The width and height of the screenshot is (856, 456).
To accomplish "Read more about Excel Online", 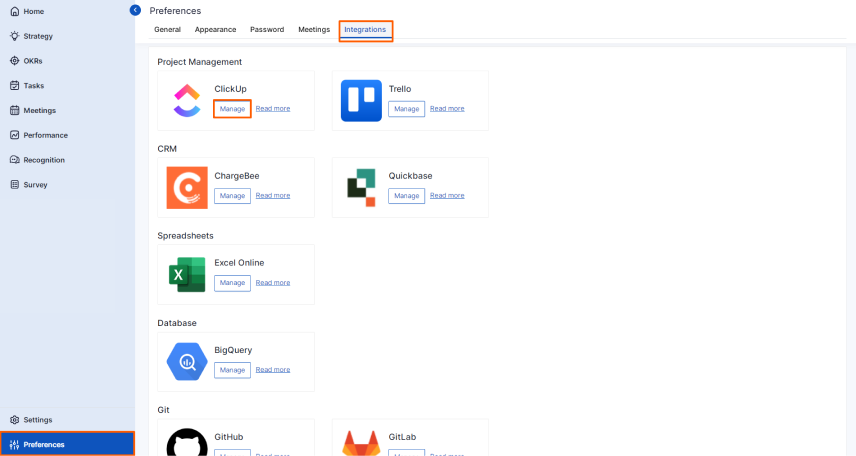I will (272, 283).
